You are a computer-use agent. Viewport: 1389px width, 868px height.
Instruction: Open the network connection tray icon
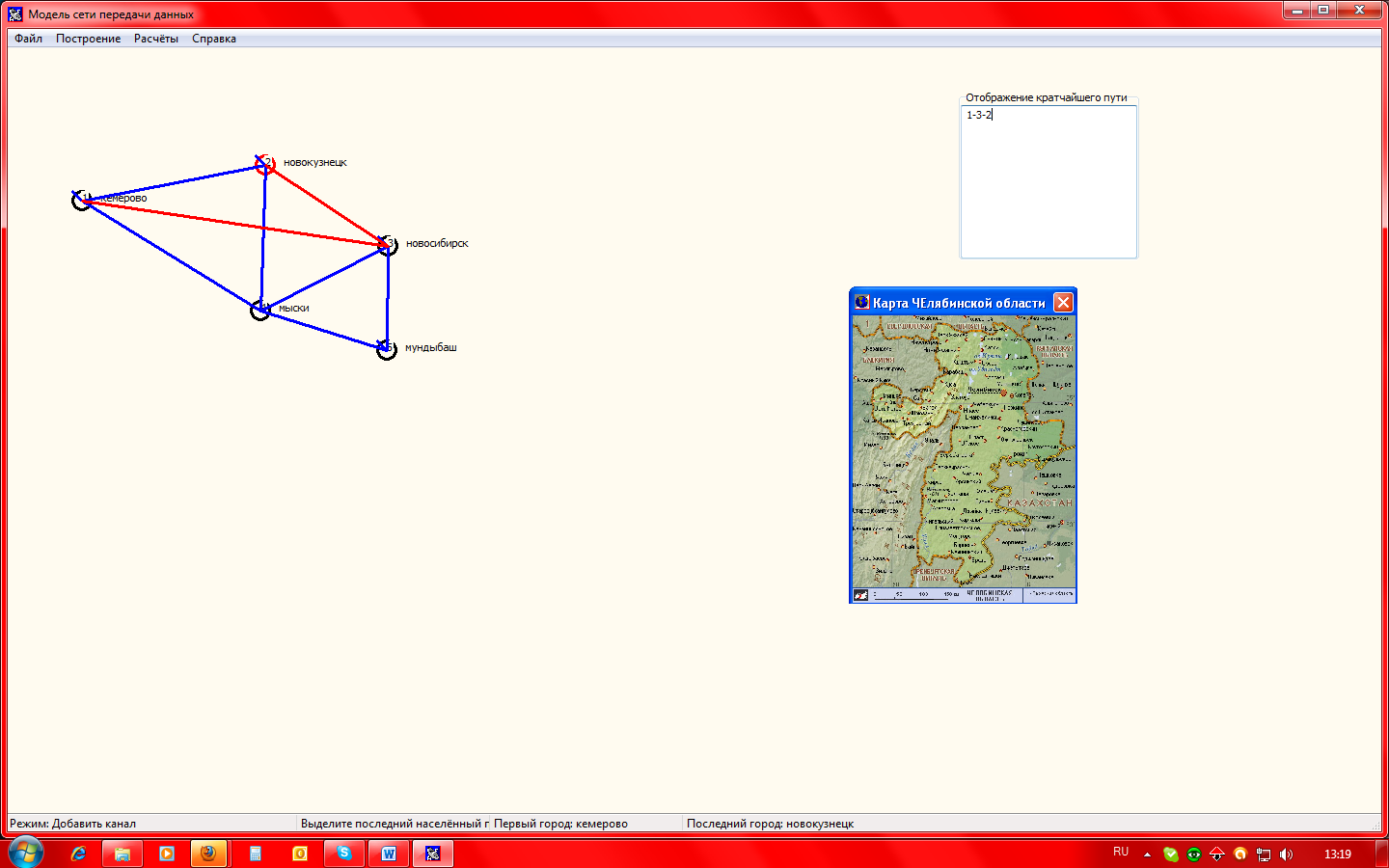[x=1264, y=854]
